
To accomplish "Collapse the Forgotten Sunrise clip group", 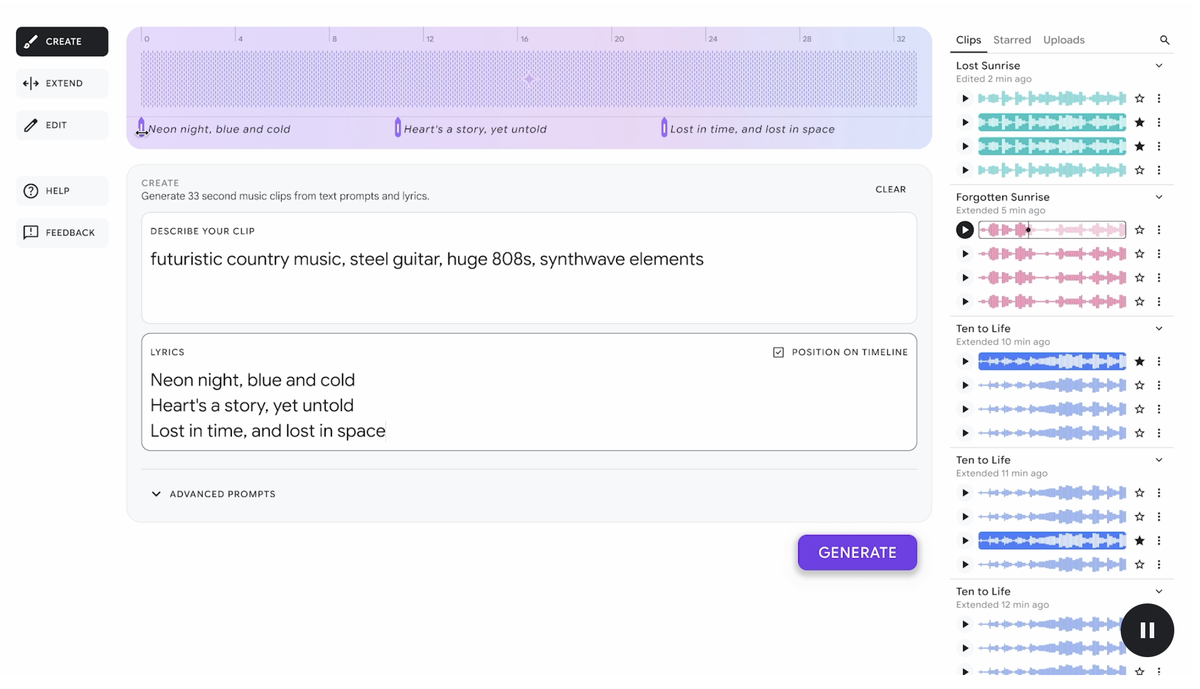I will (1158, 194).
